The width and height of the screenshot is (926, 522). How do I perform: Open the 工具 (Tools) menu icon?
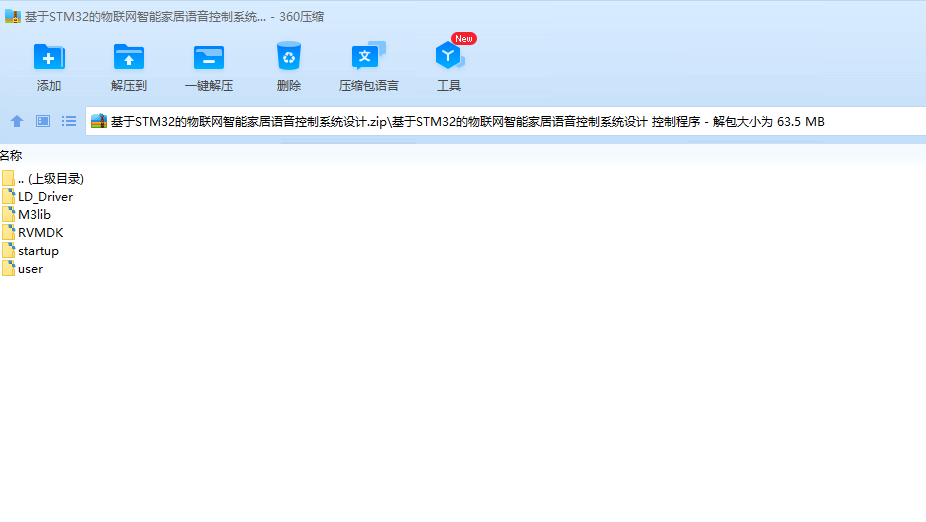pyautogui.click(x=449, y=57)
